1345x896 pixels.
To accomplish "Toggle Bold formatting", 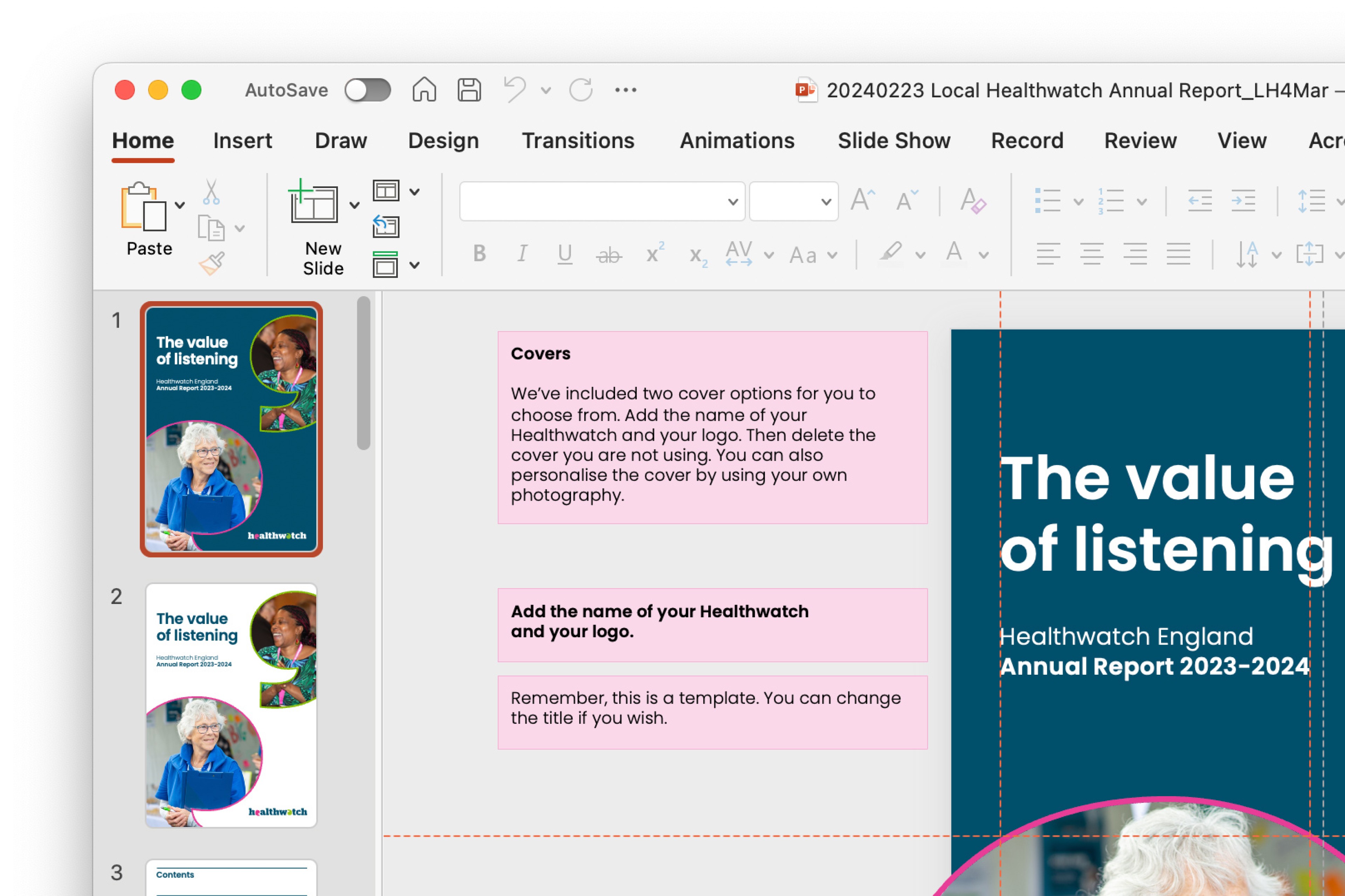I will pos(480,254).
